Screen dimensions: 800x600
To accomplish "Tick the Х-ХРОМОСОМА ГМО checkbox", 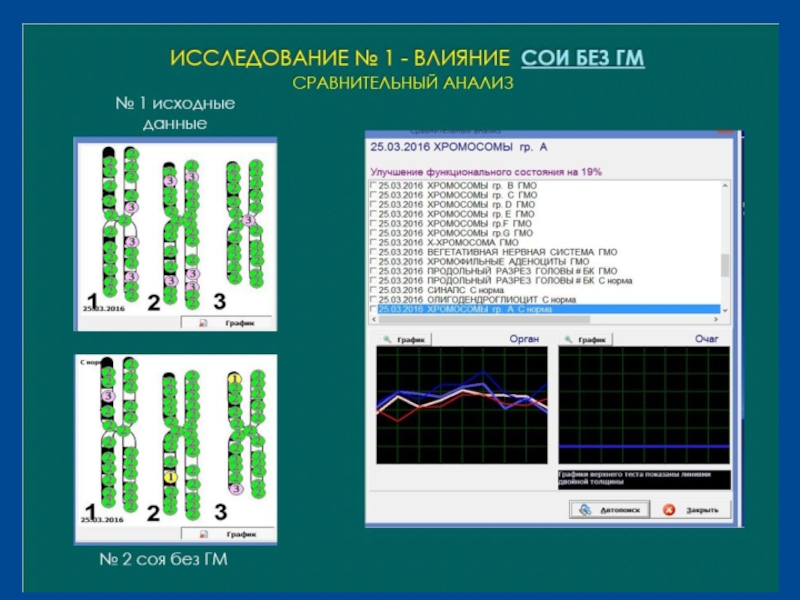I will pos(374,242).
